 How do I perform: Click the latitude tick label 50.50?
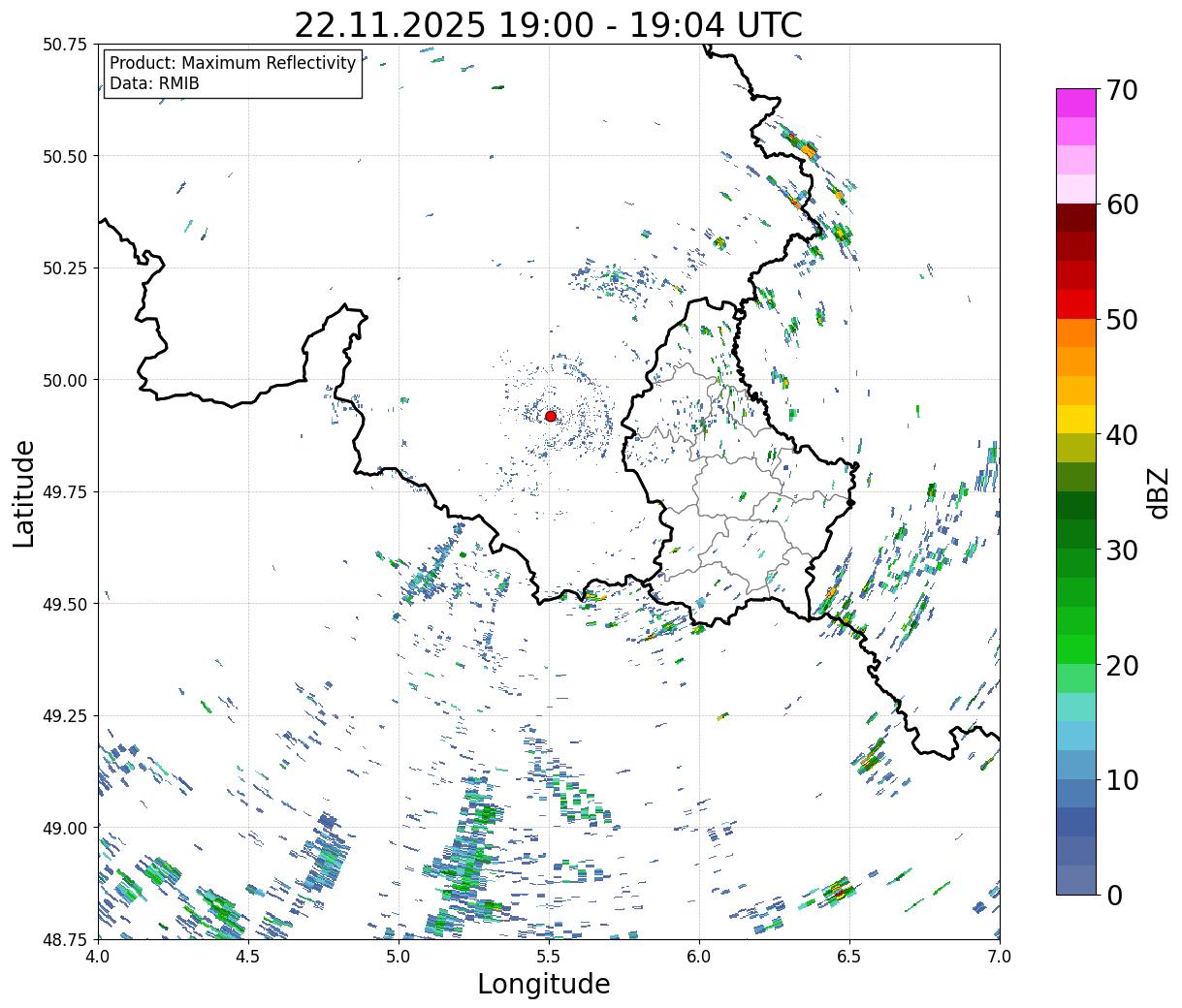tap(64, 156)
